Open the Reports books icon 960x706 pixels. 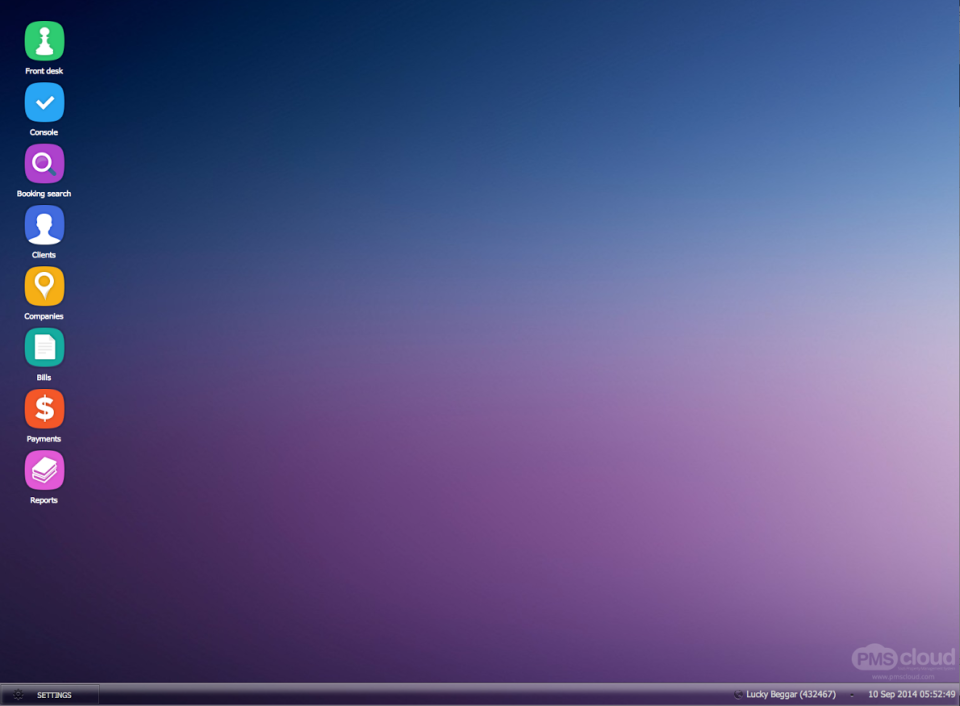point(44,470)
